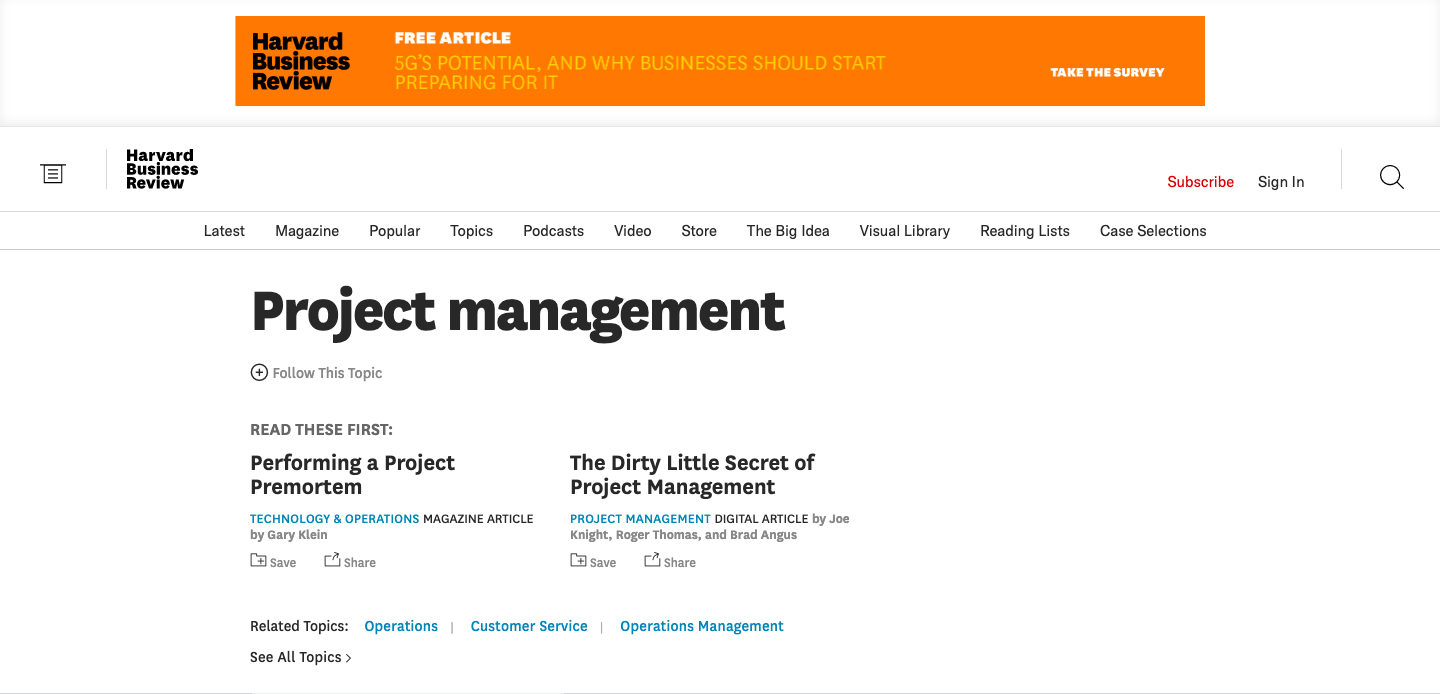
Task: Click the plus icon to follow this topic
Action: tap(259, 373)
